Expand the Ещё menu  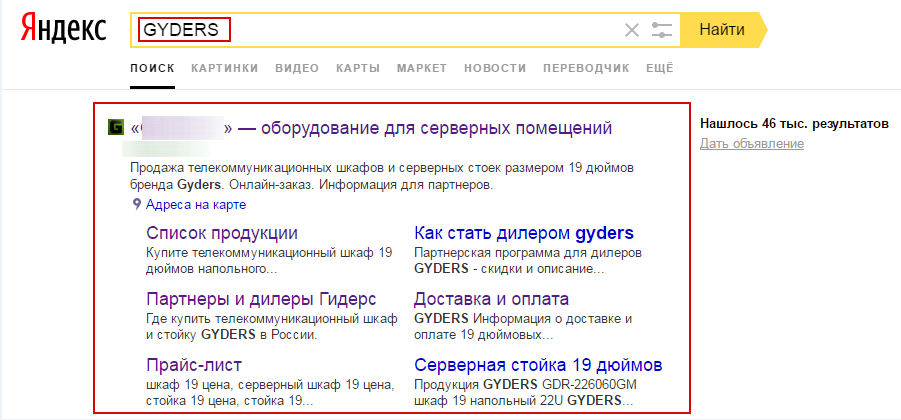(x=660, y=68)
